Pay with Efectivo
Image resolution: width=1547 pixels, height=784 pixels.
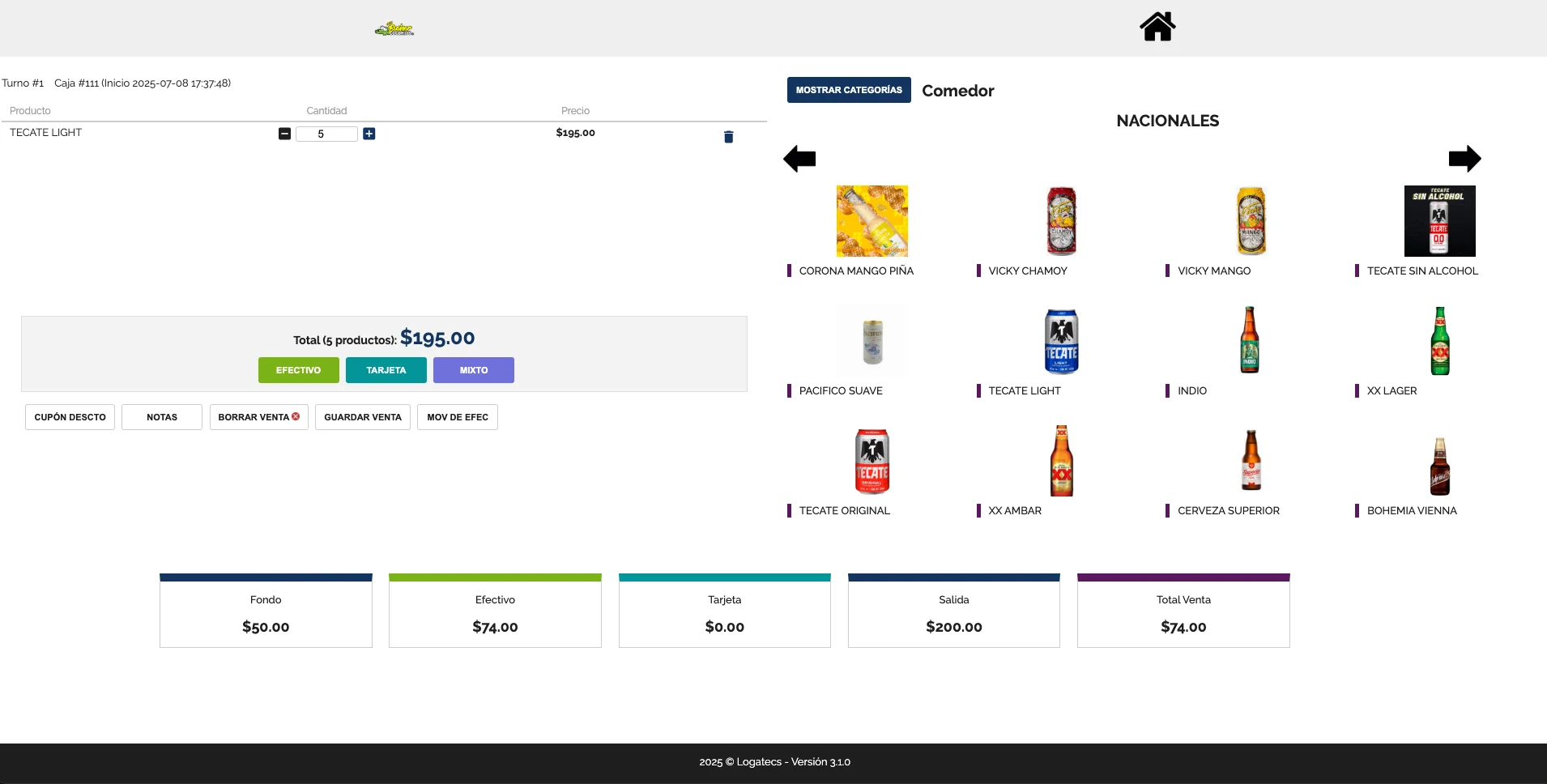298,370
